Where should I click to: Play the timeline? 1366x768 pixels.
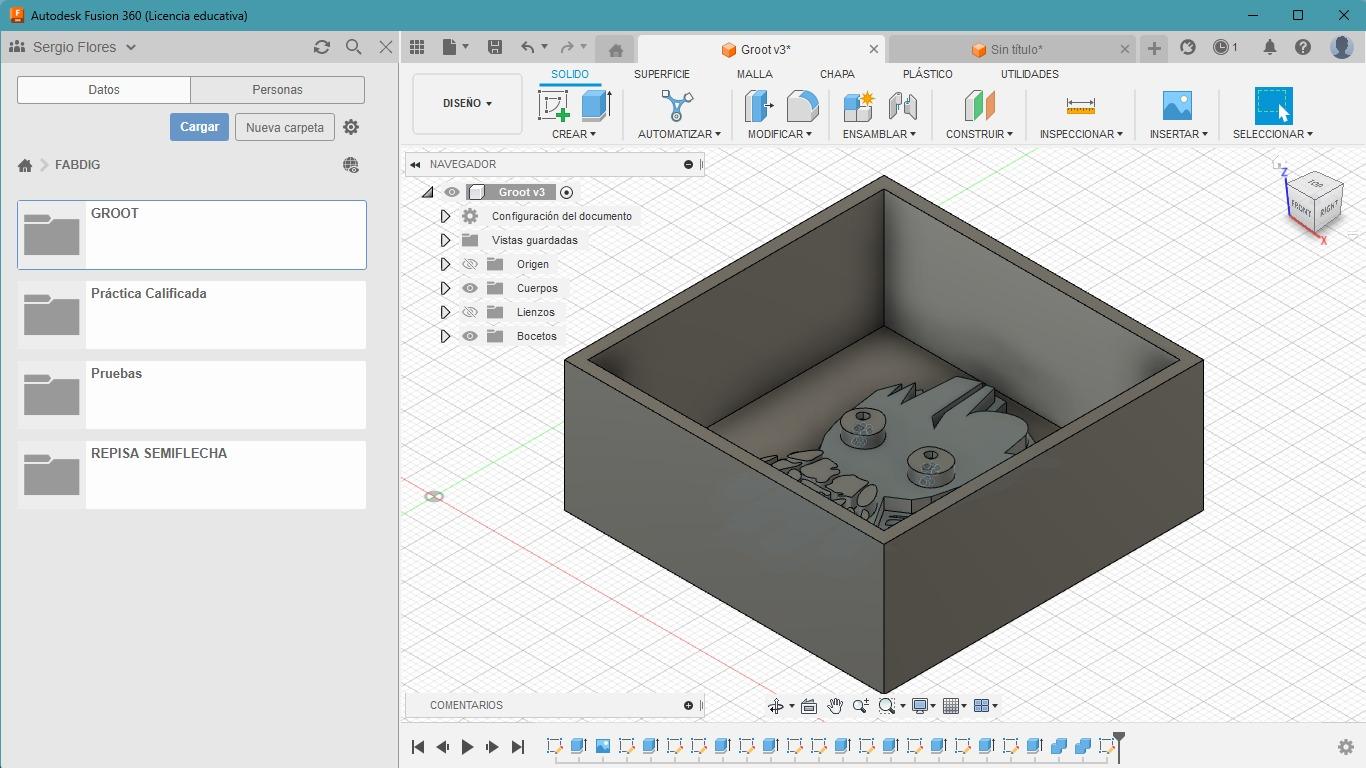(467, 747)
